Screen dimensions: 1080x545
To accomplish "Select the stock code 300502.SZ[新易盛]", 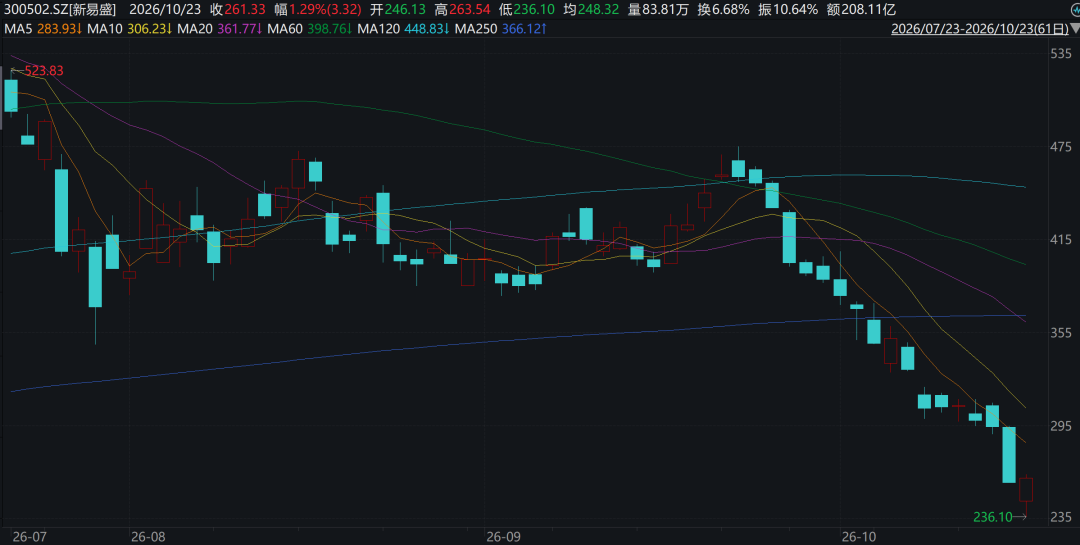I will point(60,10).
